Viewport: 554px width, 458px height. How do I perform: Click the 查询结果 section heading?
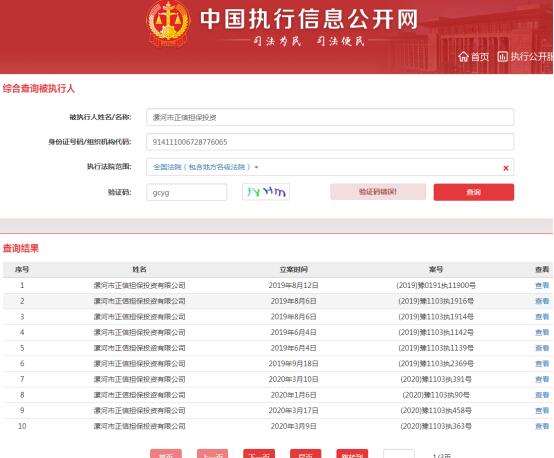[x=20, y=248]
